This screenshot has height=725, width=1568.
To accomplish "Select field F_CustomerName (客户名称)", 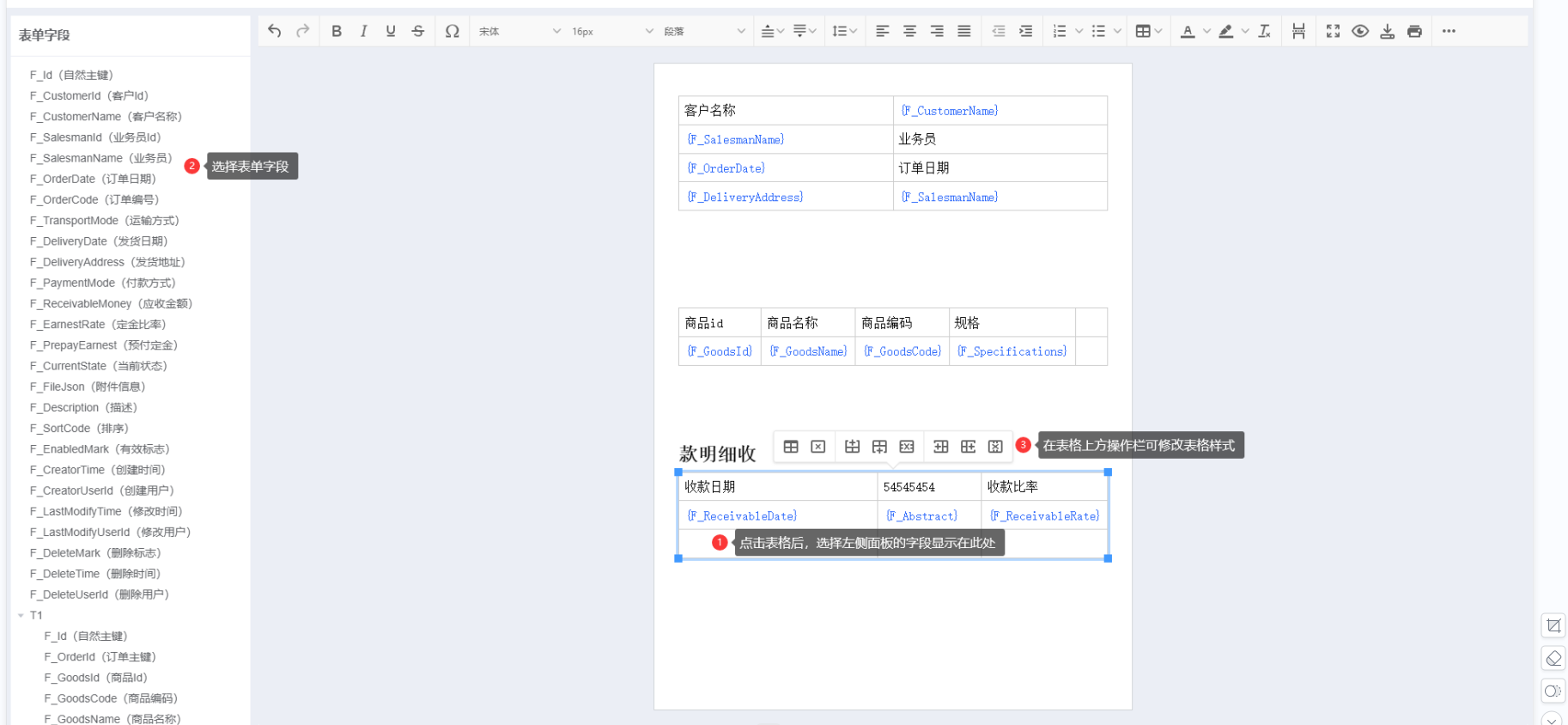I will pyautogui.click(x=106, y=117).
